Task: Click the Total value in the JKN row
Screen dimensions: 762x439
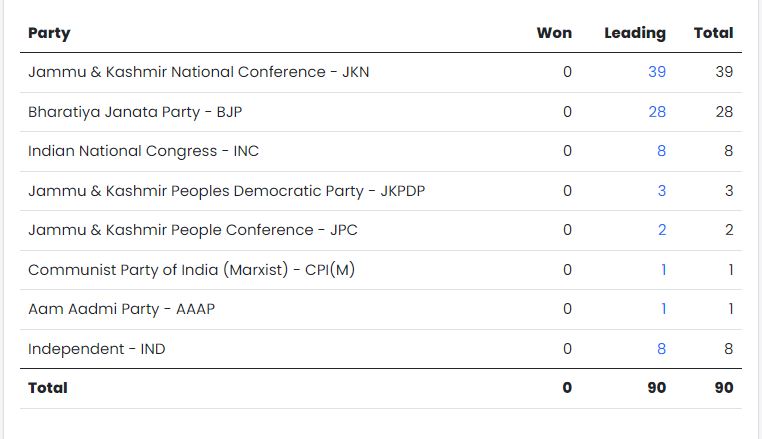Action: 724,72
